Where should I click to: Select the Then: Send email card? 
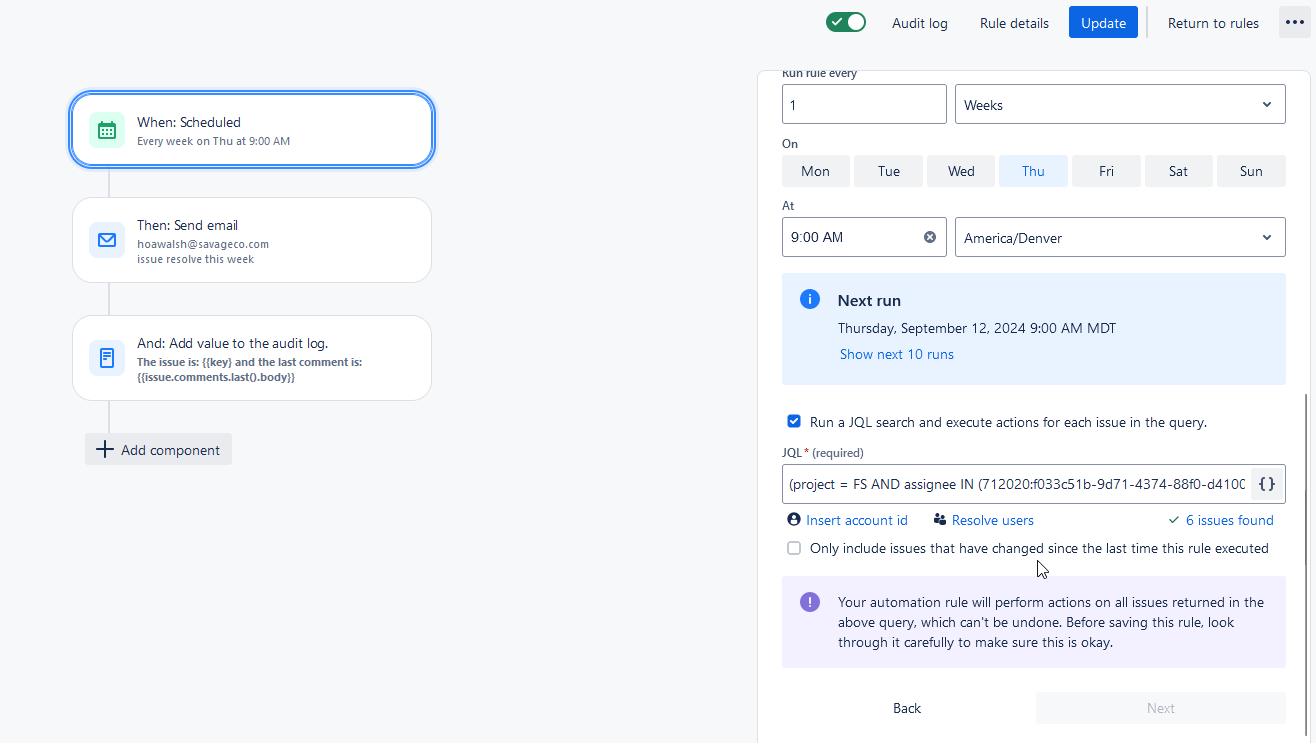(x=252, y=240)
